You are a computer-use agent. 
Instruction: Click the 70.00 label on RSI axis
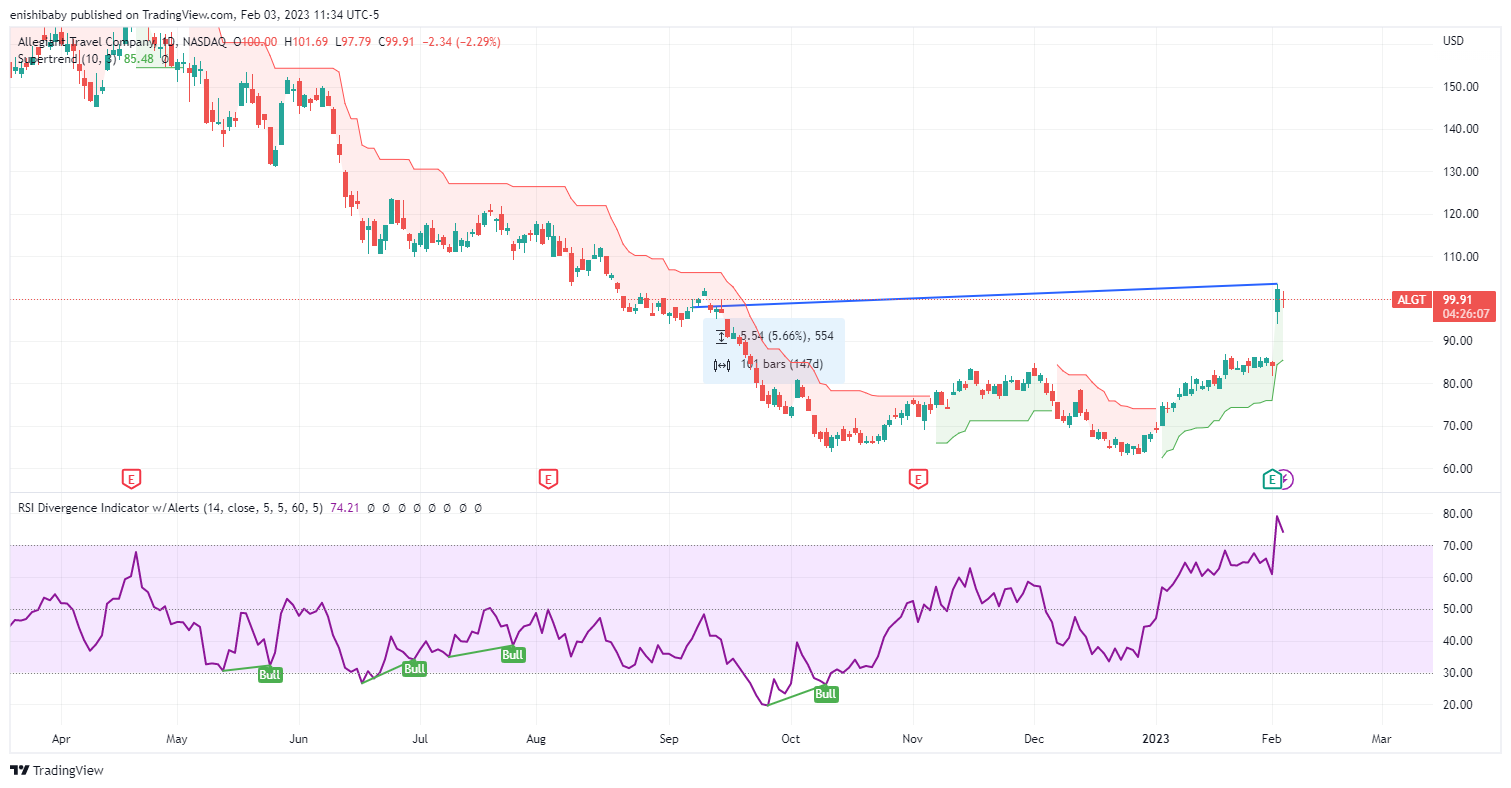1459,546
